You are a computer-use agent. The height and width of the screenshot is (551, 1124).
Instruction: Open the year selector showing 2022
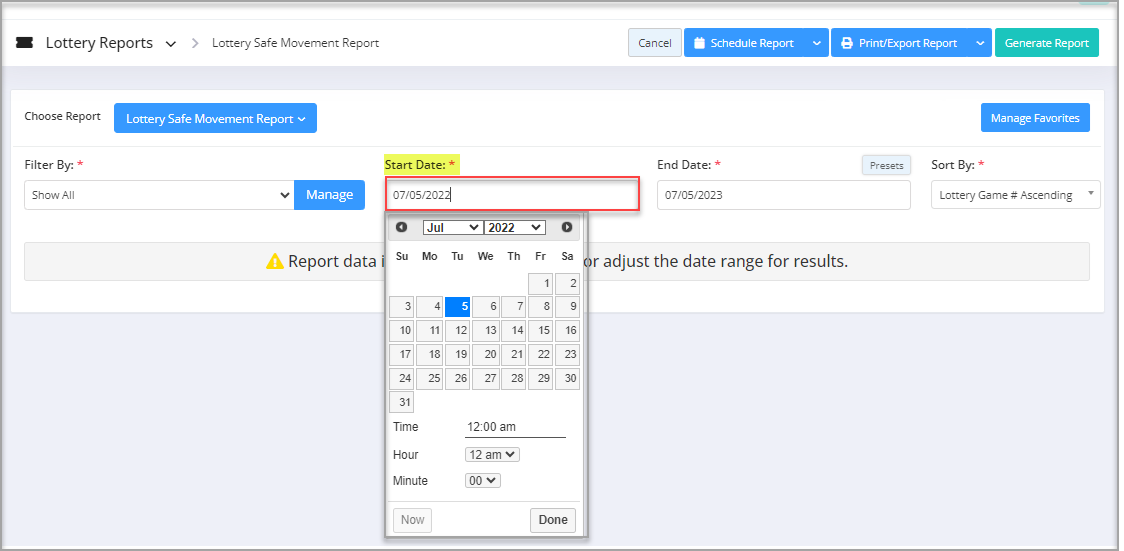[x=514, y=227]
